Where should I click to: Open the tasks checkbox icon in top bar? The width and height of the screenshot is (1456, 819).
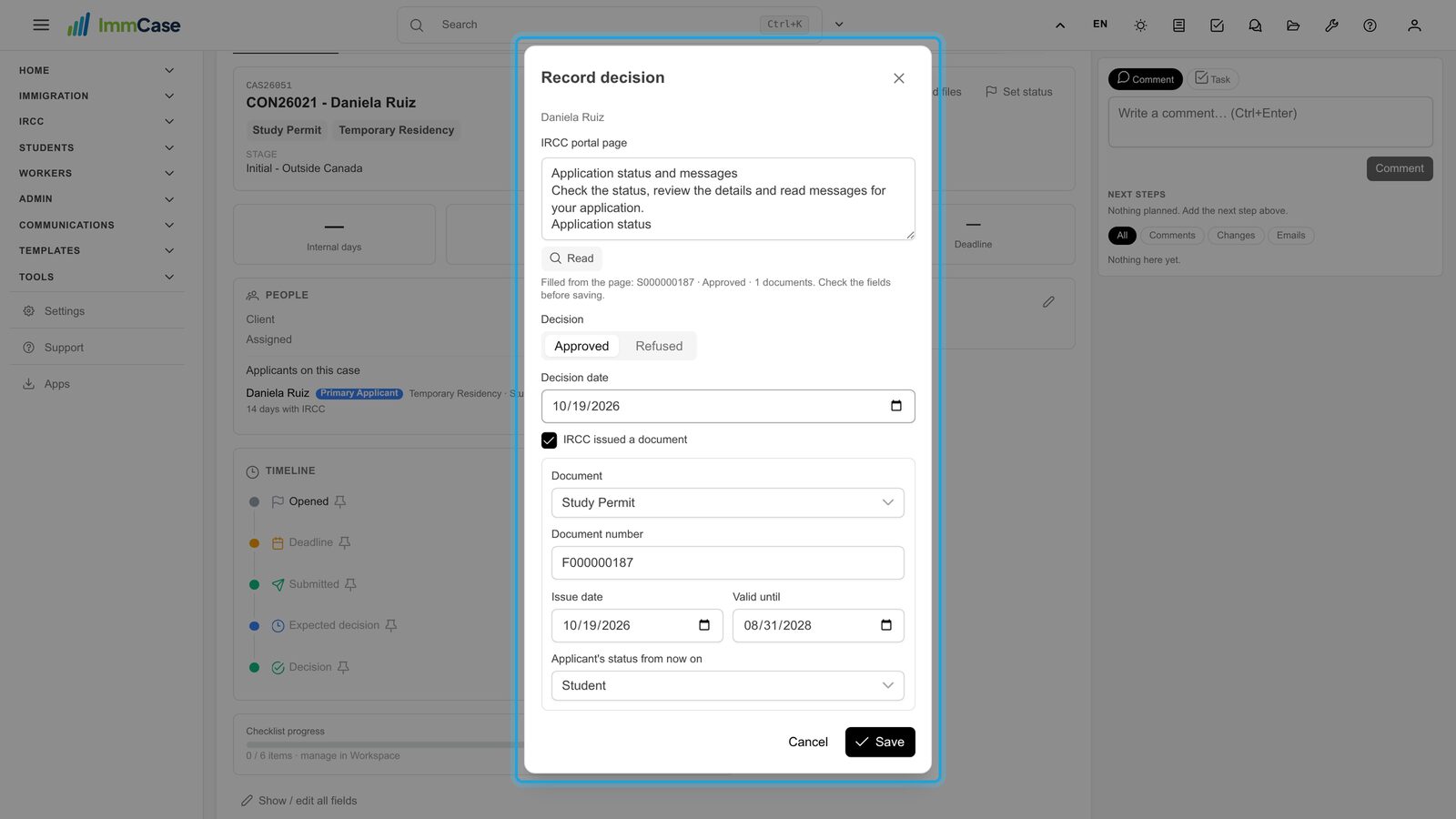click(x=1217, y=25)
